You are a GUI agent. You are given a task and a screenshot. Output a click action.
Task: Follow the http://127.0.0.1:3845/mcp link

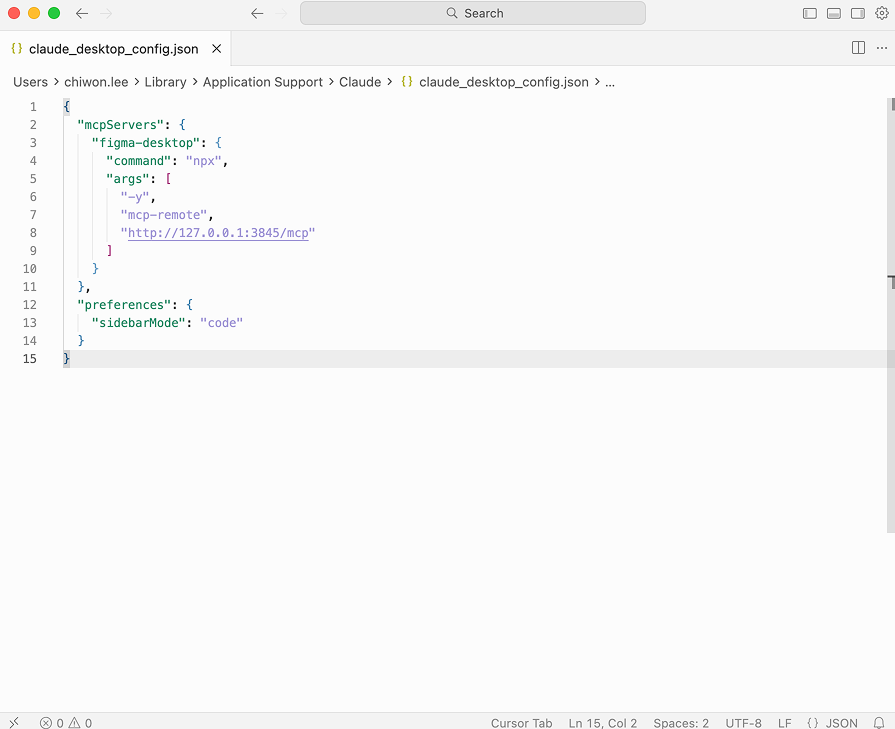coord(218,232)
